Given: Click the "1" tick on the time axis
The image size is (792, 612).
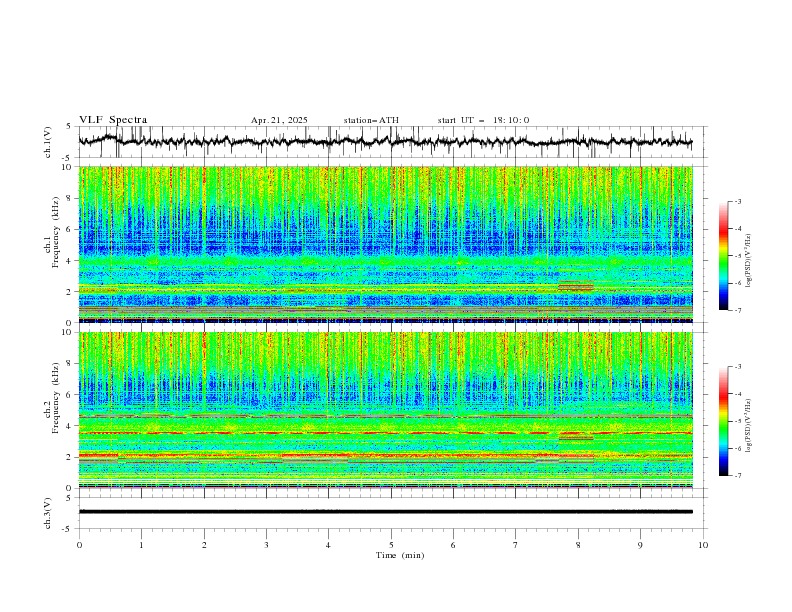Looking at the screenshot, I should tap(141, 545).
